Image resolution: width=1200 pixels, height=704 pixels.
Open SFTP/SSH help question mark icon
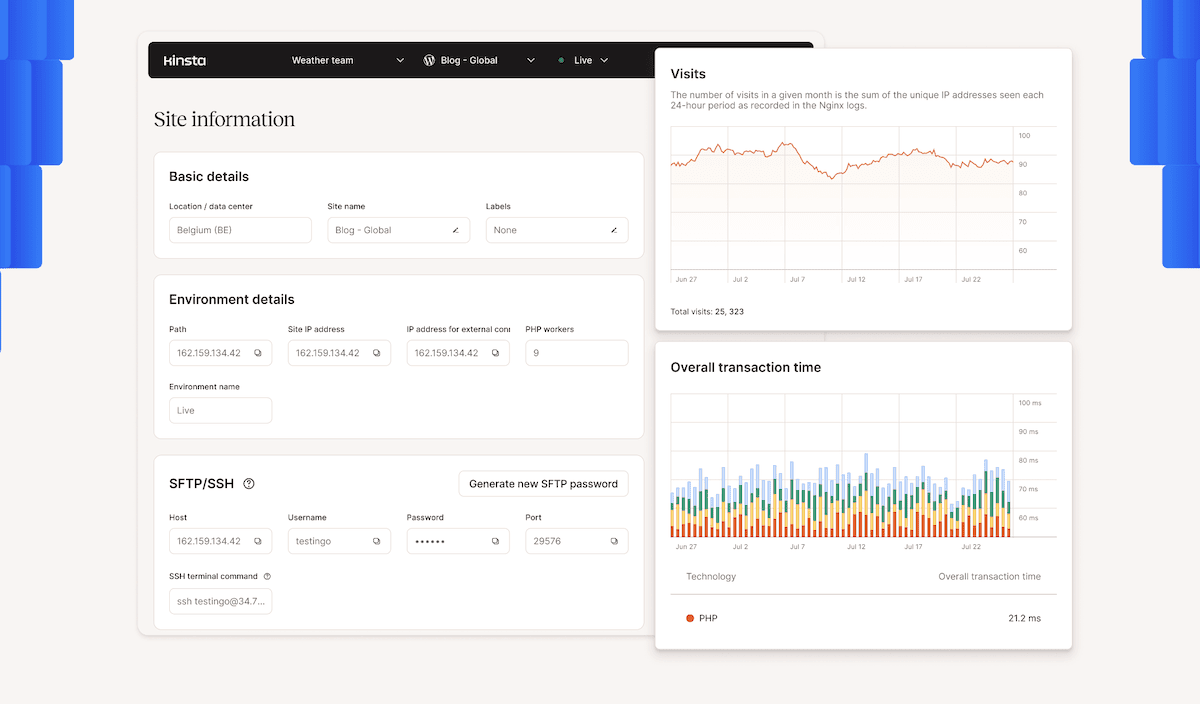(249, 484)
